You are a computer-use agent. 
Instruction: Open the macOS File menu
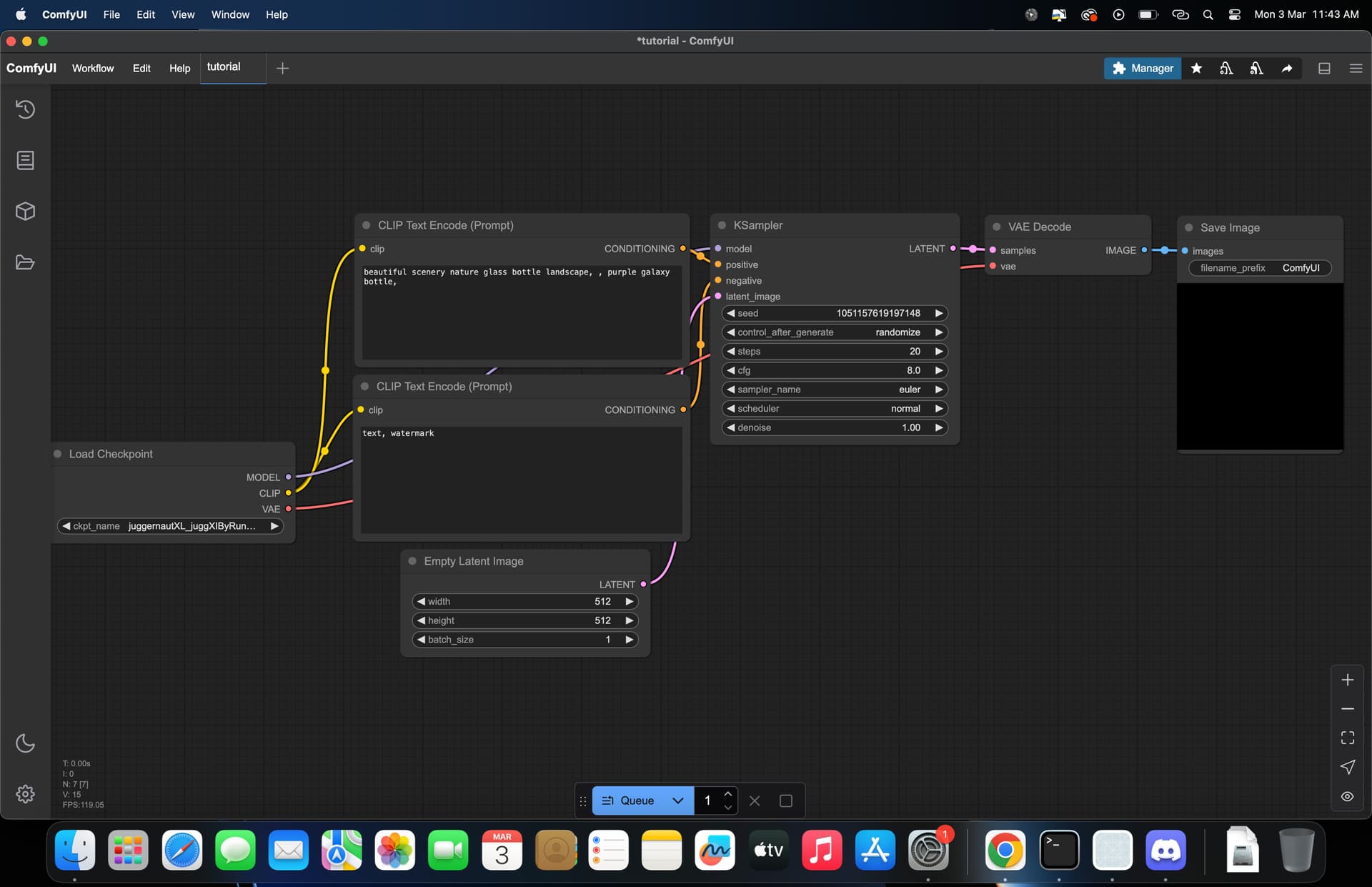click(x=111, y=14)
